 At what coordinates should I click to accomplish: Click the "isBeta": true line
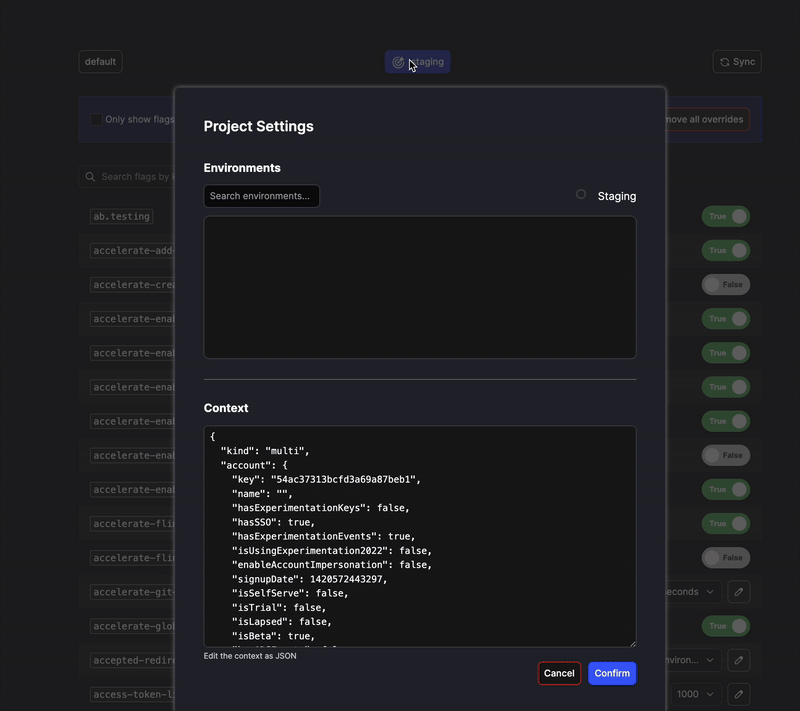[x=273, y=636]
